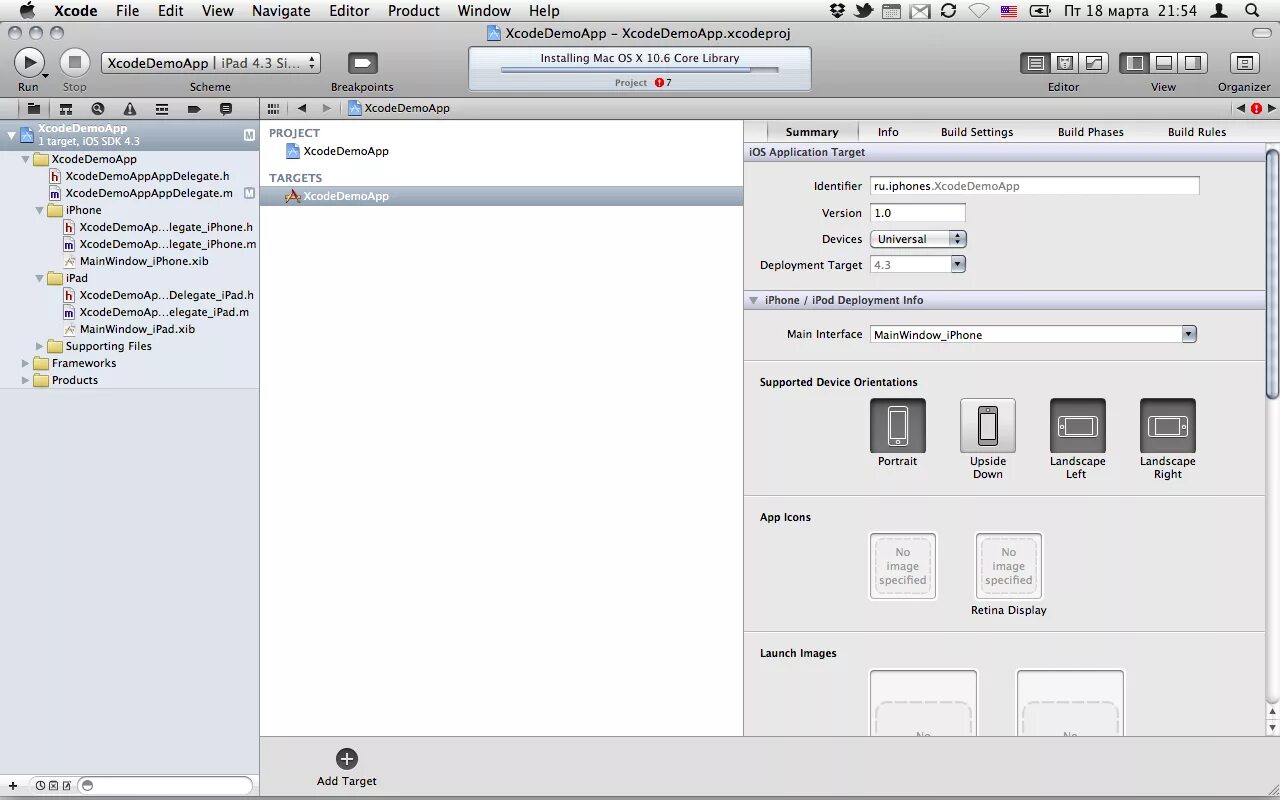Screen dimensions: 1280x800
Task: Click the App Icons image well
Action: (x=903, y=566)
